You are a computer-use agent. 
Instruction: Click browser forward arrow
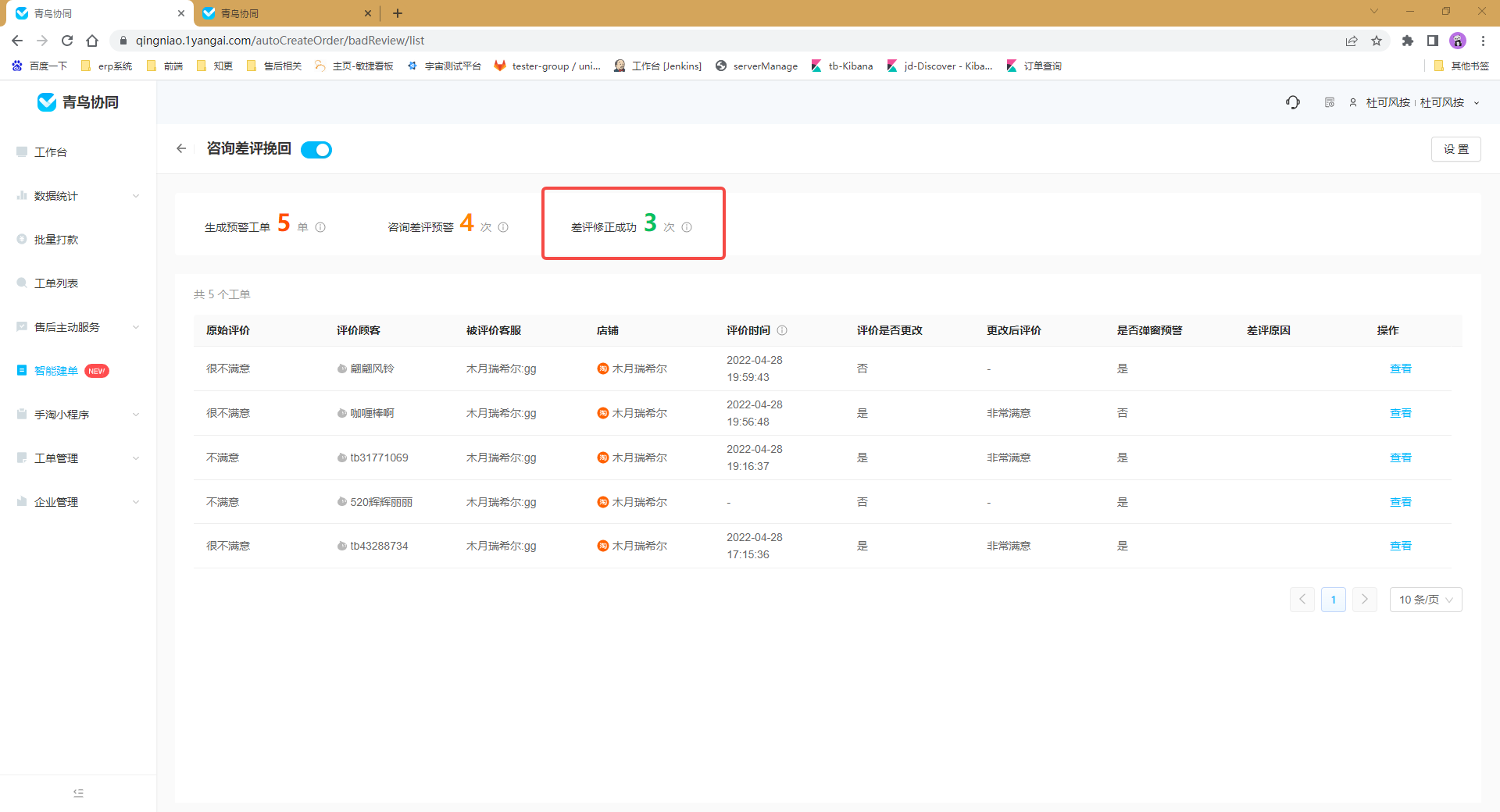click(42, 41)
